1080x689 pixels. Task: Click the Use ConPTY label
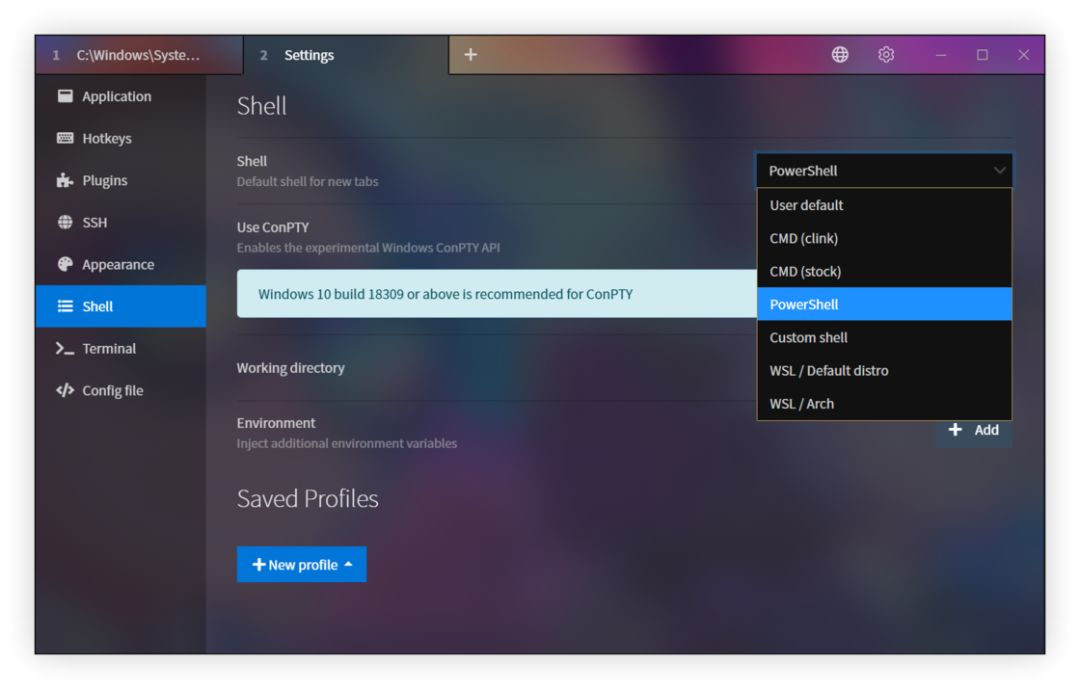(x=273, y=227)
